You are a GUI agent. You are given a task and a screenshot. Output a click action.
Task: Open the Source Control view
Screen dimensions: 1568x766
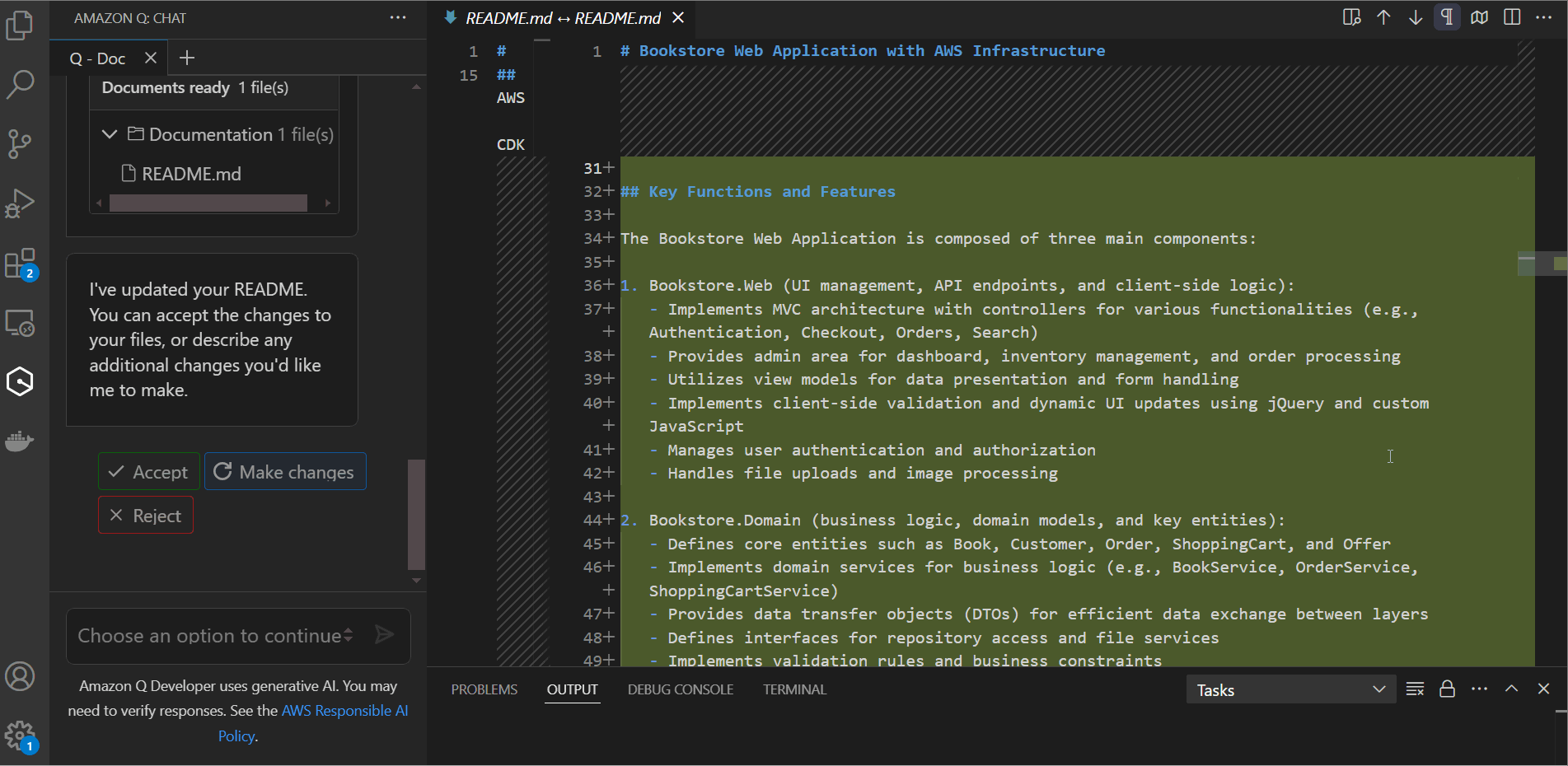click(20, 143)
